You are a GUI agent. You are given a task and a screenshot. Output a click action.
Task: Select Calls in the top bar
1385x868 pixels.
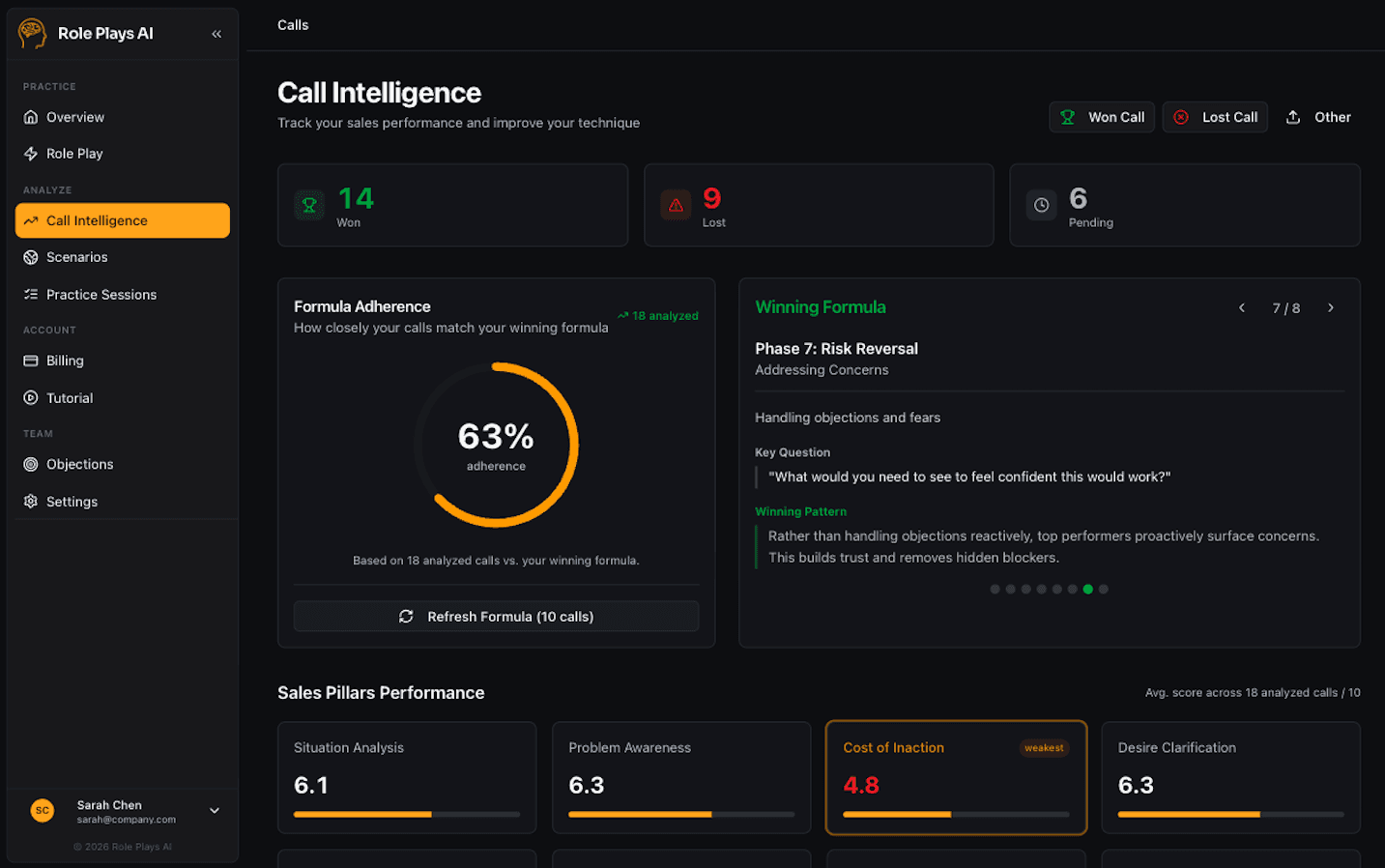(x=293, y=24)
